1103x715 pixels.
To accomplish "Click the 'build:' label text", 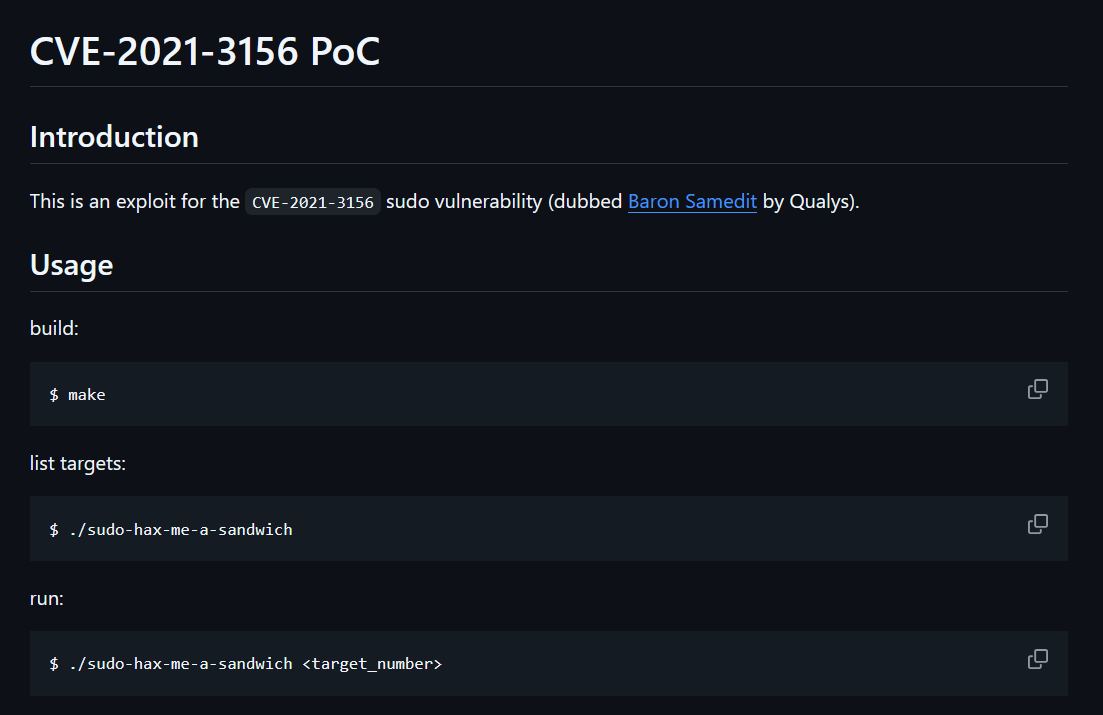I will point(54,328).
